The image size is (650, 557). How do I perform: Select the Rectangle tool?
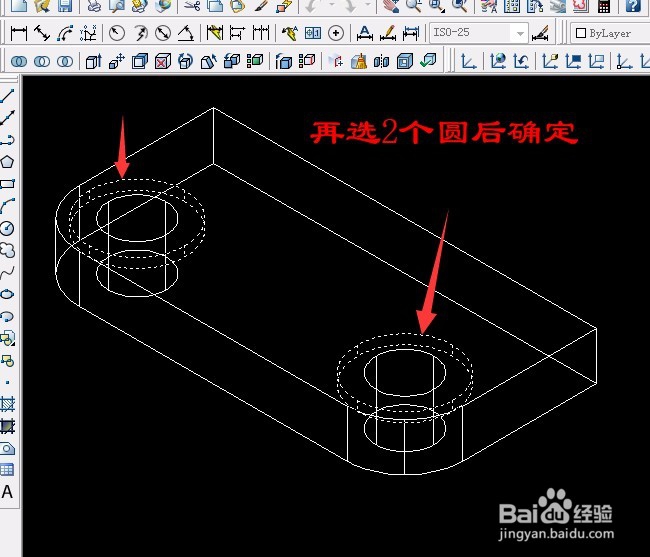coord(7,184)
